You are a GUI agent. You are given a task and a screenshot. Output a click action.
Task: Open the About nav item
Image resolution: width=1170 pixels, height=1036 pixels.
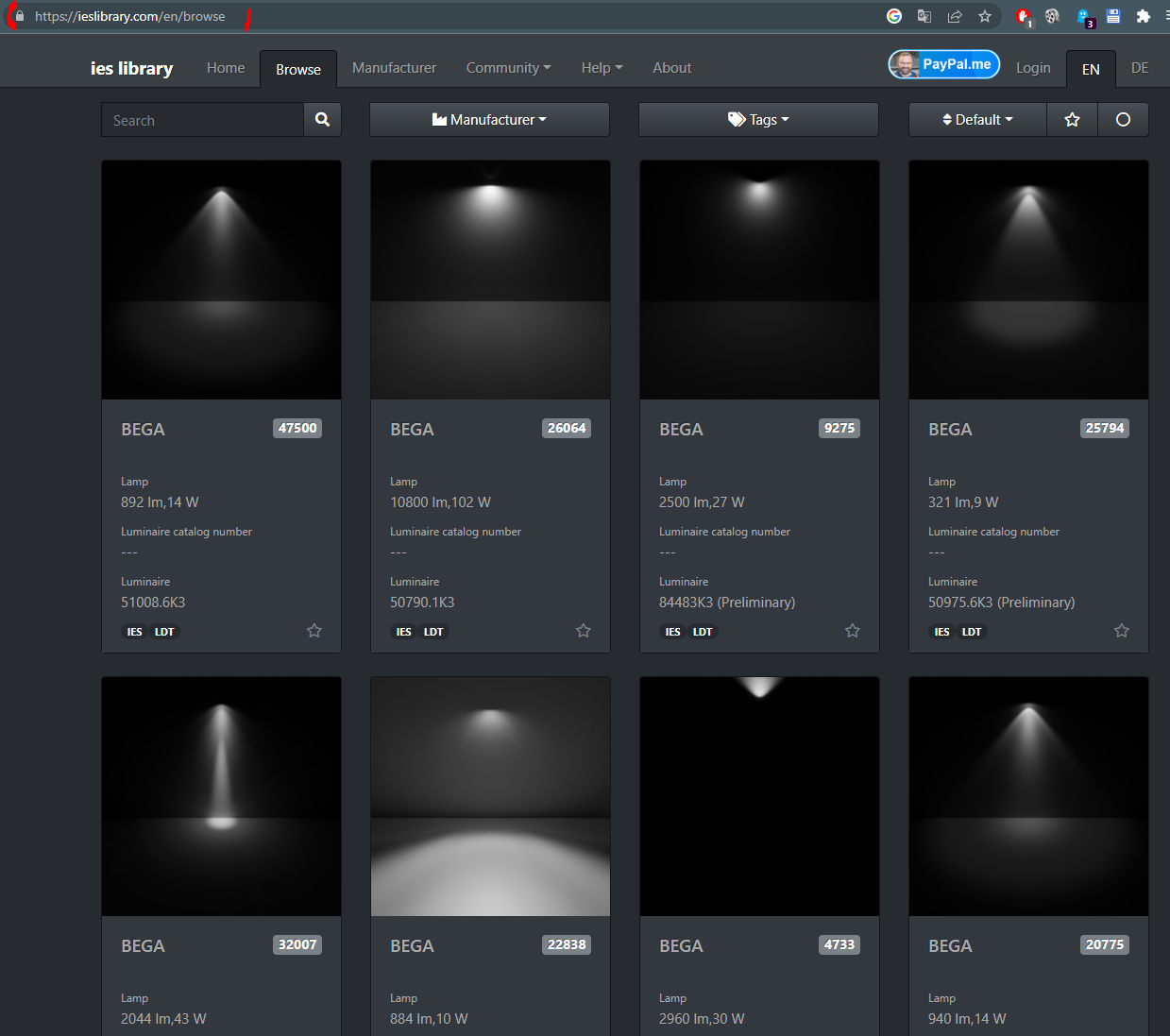[672, 68]
